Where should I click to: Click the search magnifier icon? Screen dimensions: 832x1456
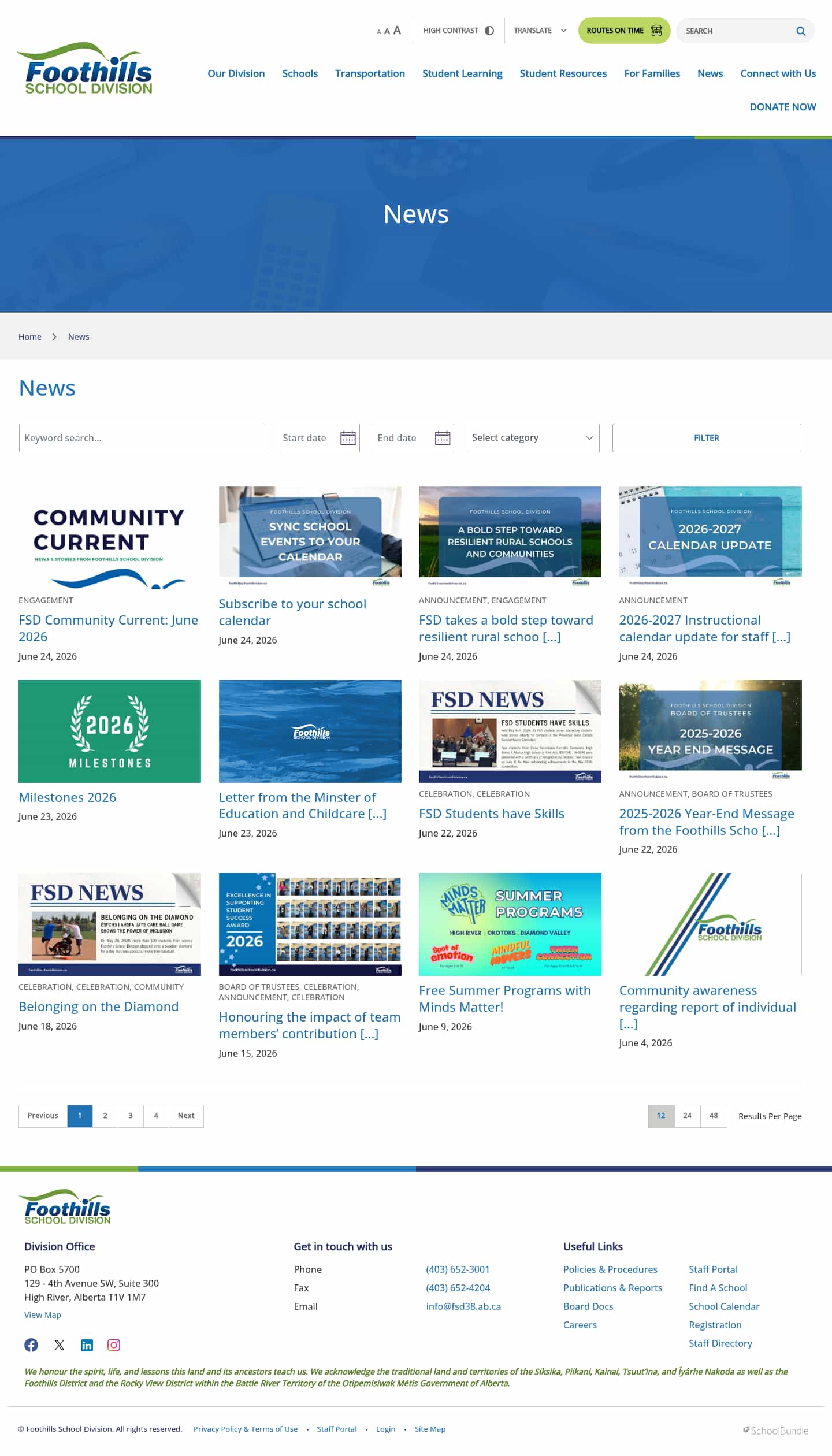coord(801,31)
